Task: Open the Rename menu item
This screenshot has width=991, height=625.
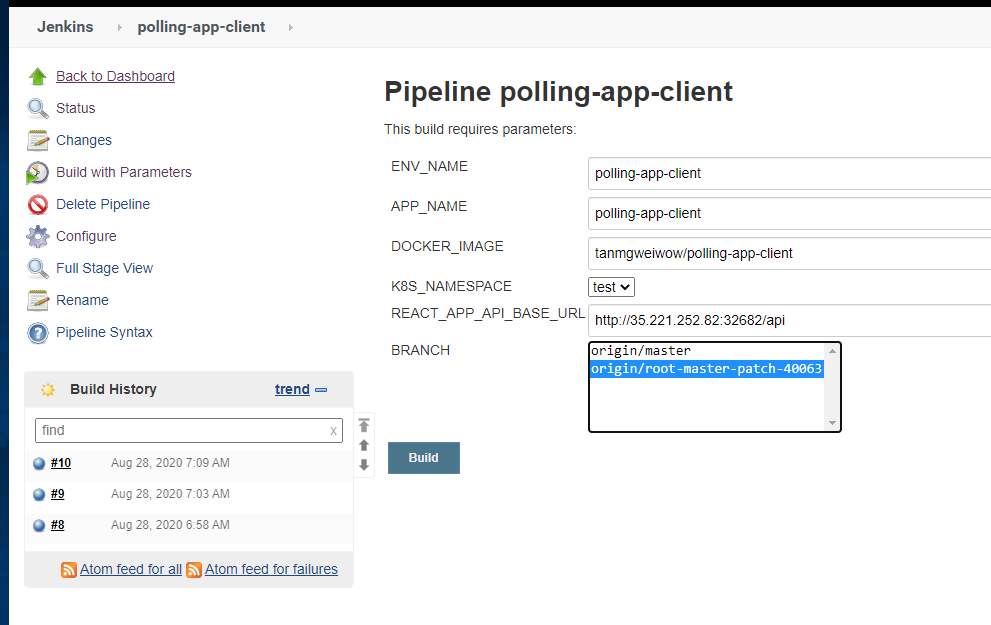Action: [82, 300]
